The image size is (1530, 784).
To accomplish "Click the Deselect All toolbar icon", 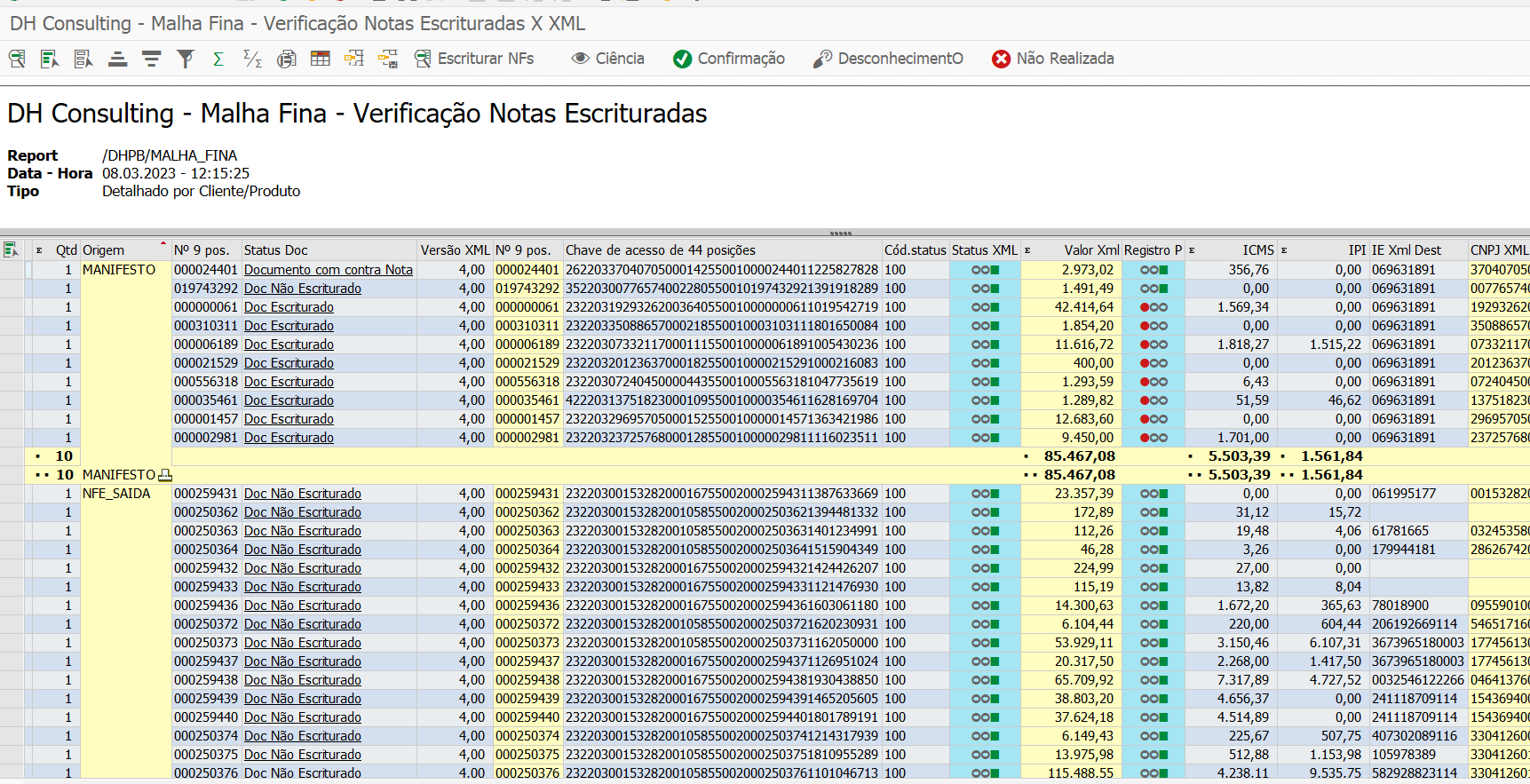I will (83, 59).
